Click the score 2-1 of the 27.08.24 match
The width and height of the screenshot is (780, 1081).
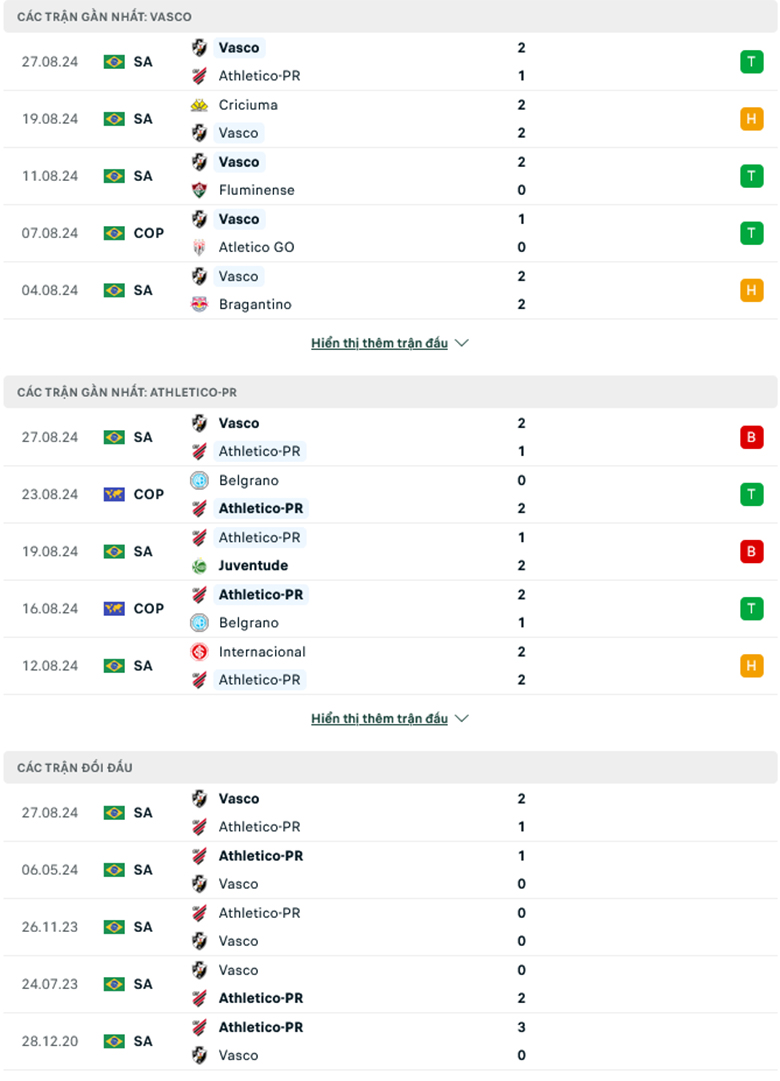point(520,61)
